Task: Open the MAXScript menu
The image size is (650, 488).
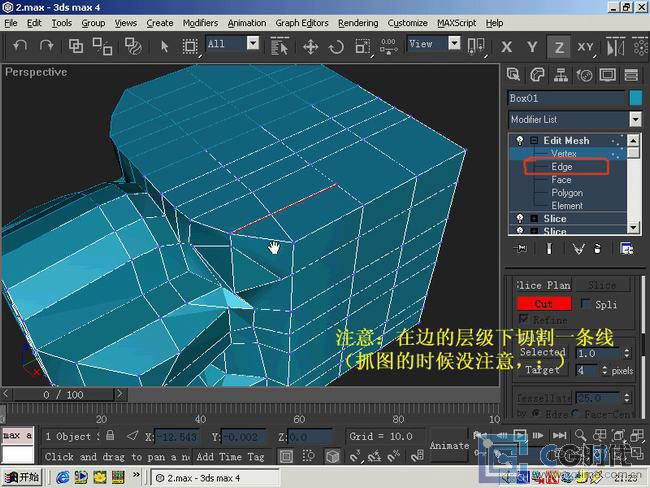Action: (456, 23)
